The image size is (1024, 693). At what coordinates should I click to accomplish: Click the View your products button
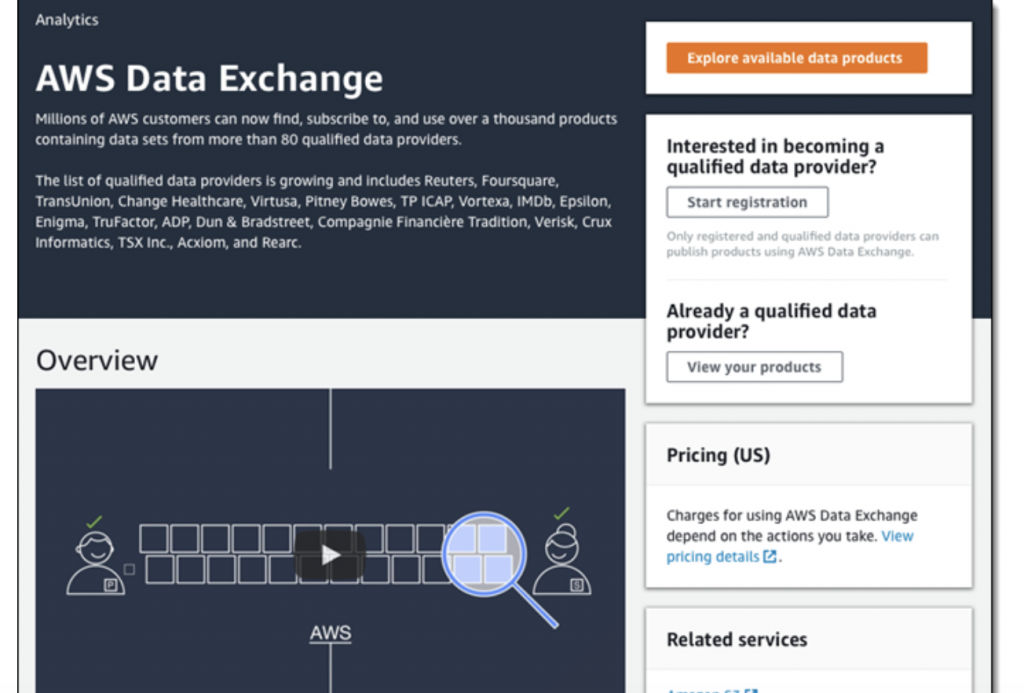pyautogui.click(x=754, y=367)
